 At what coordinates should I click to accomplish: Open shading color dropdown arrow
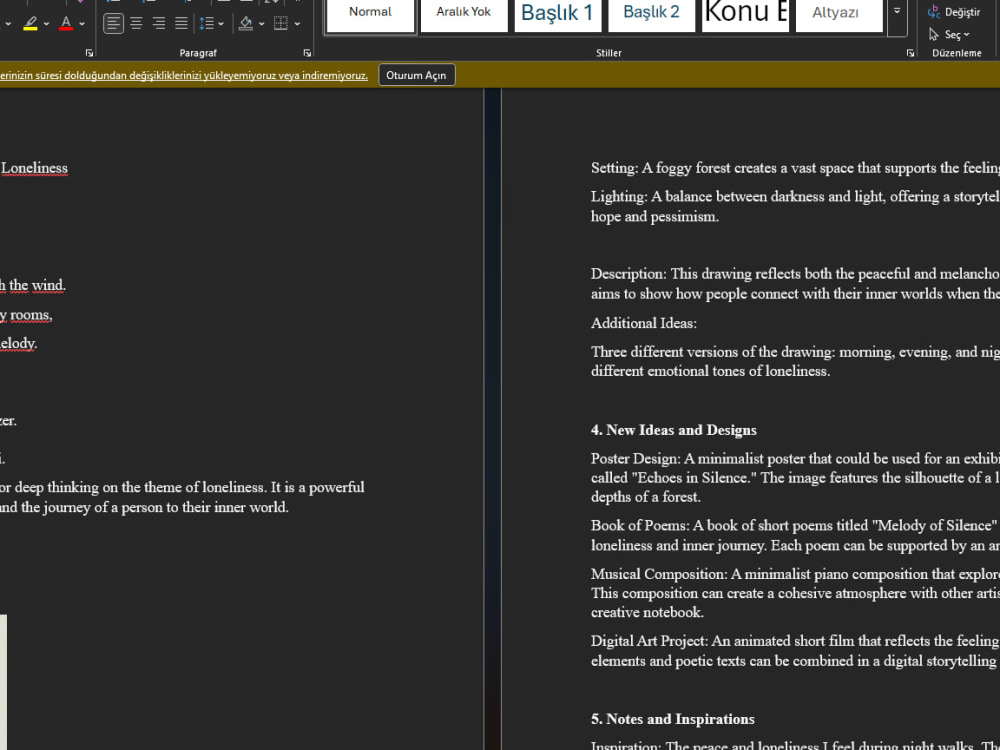(x=261, y=24)
